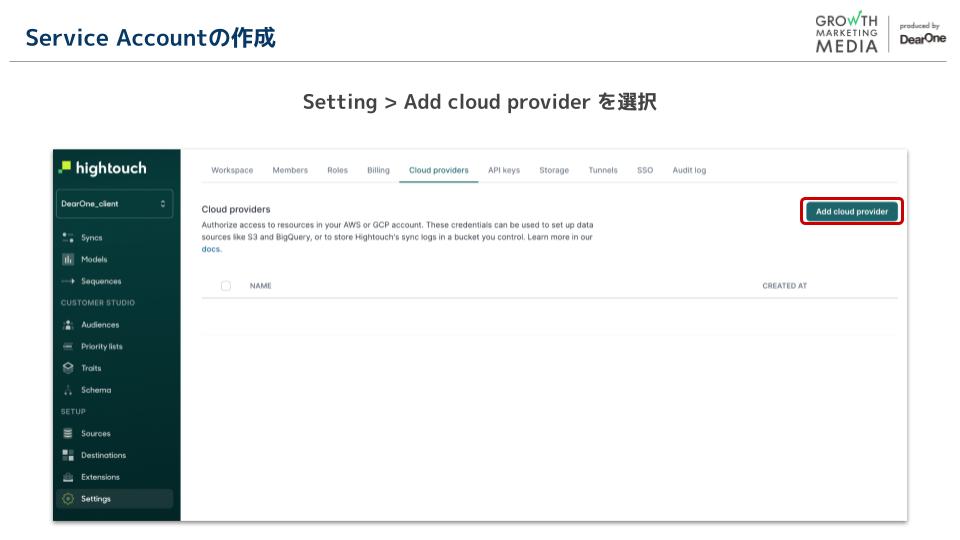
Task: Click the Extensions icon in the sidebar
Action: tap(68, 477)
